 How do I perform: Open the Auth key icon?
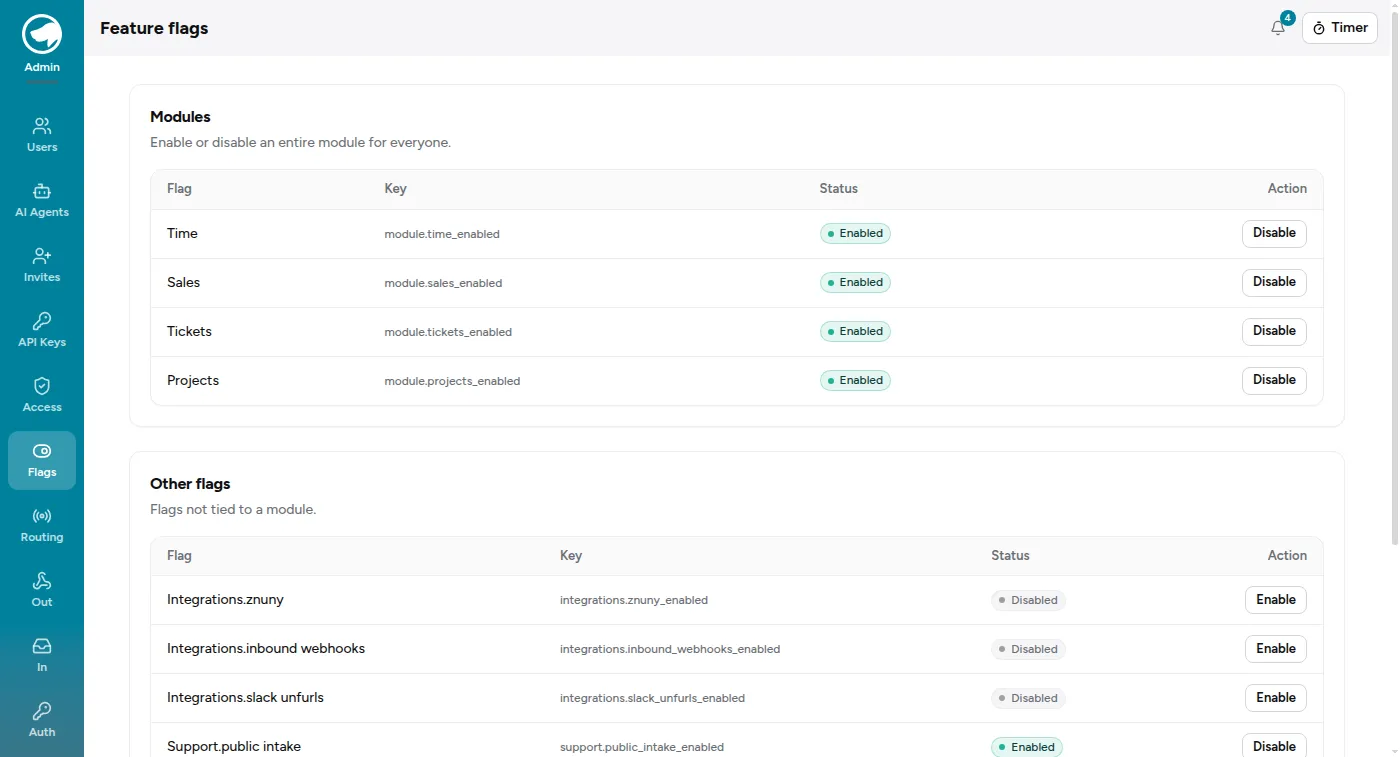[x=42, y=711]
